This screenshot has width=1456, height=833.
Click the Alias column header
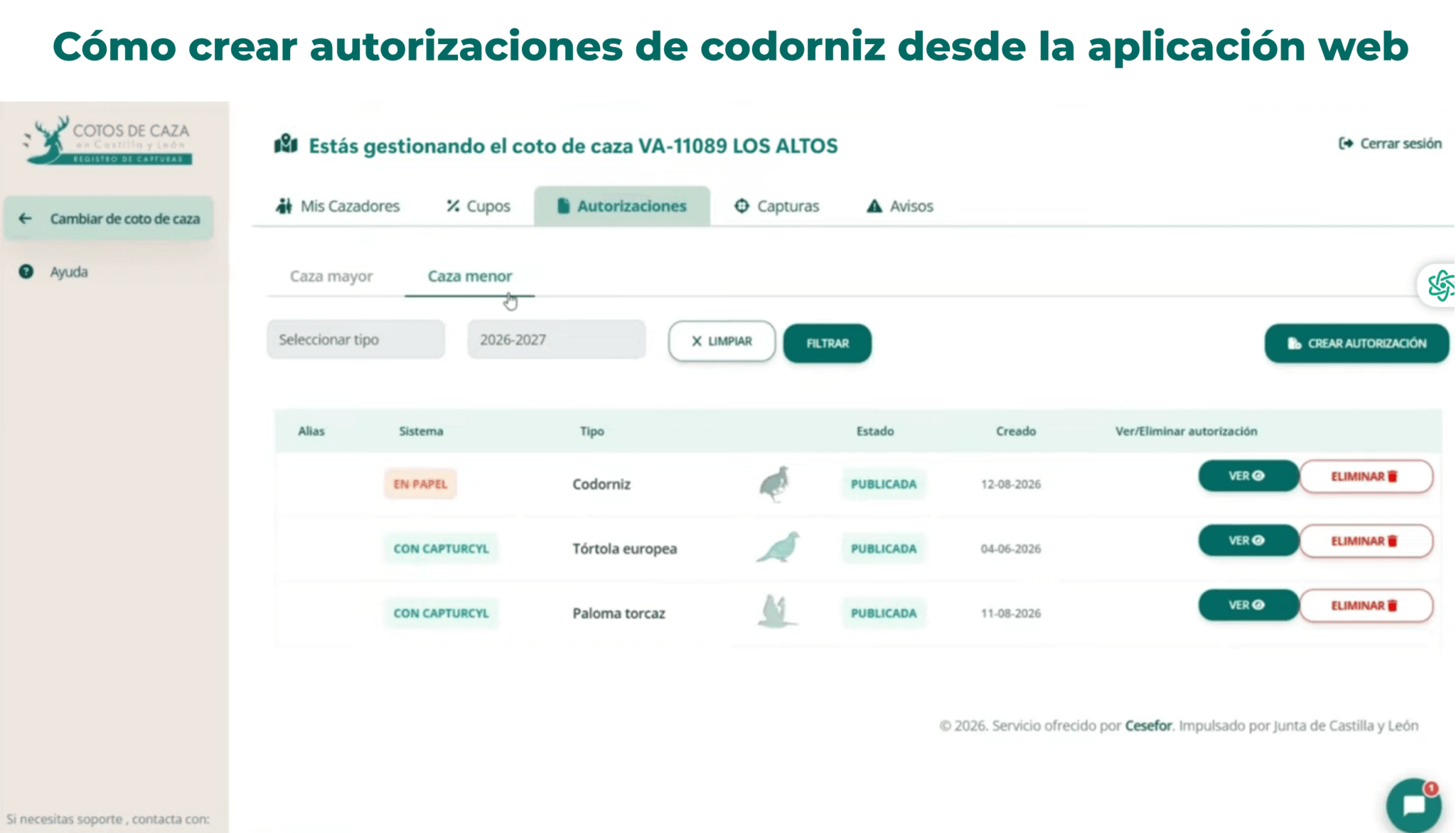(x=311, y=431)
